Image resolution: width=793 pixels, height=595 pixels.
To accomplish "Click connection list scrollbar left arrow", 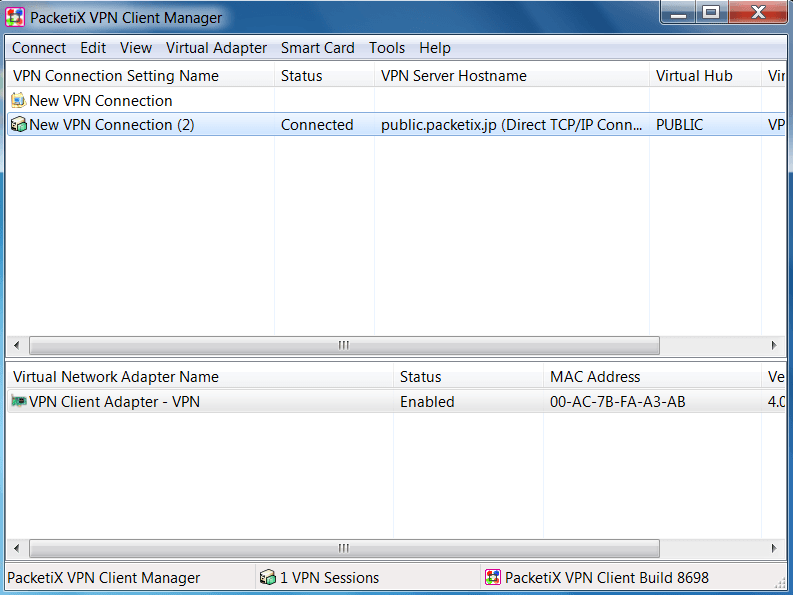I will coord(17,346).
